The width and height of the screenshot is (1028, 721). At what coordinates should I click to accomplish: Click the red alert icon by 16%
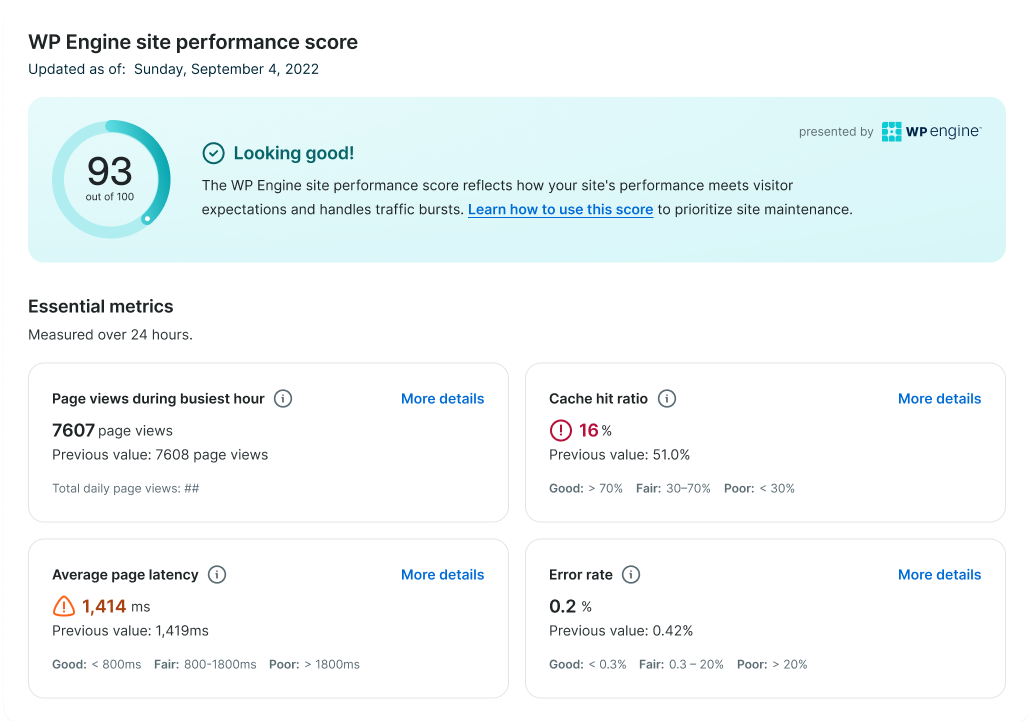pyautogui.click(x=560, y=431)
